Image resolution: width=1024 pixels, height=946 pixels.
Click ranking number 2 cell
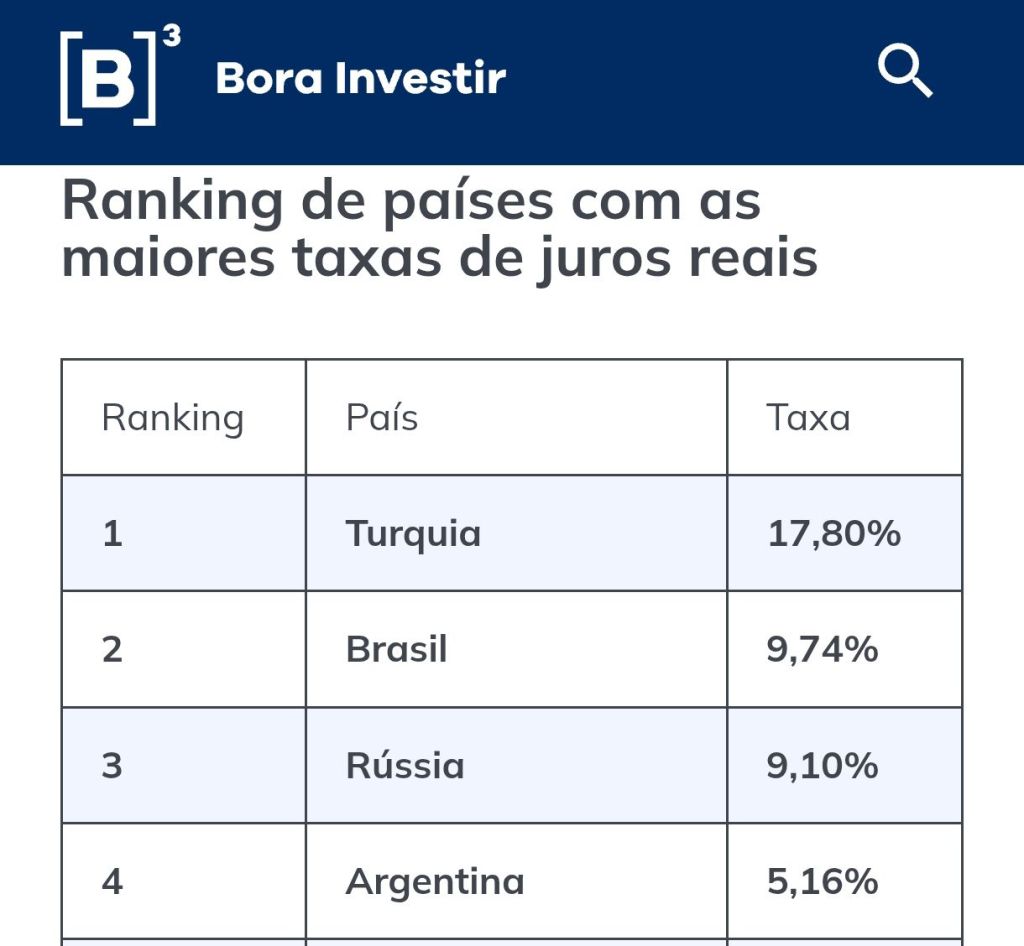(x=112, y=650)
